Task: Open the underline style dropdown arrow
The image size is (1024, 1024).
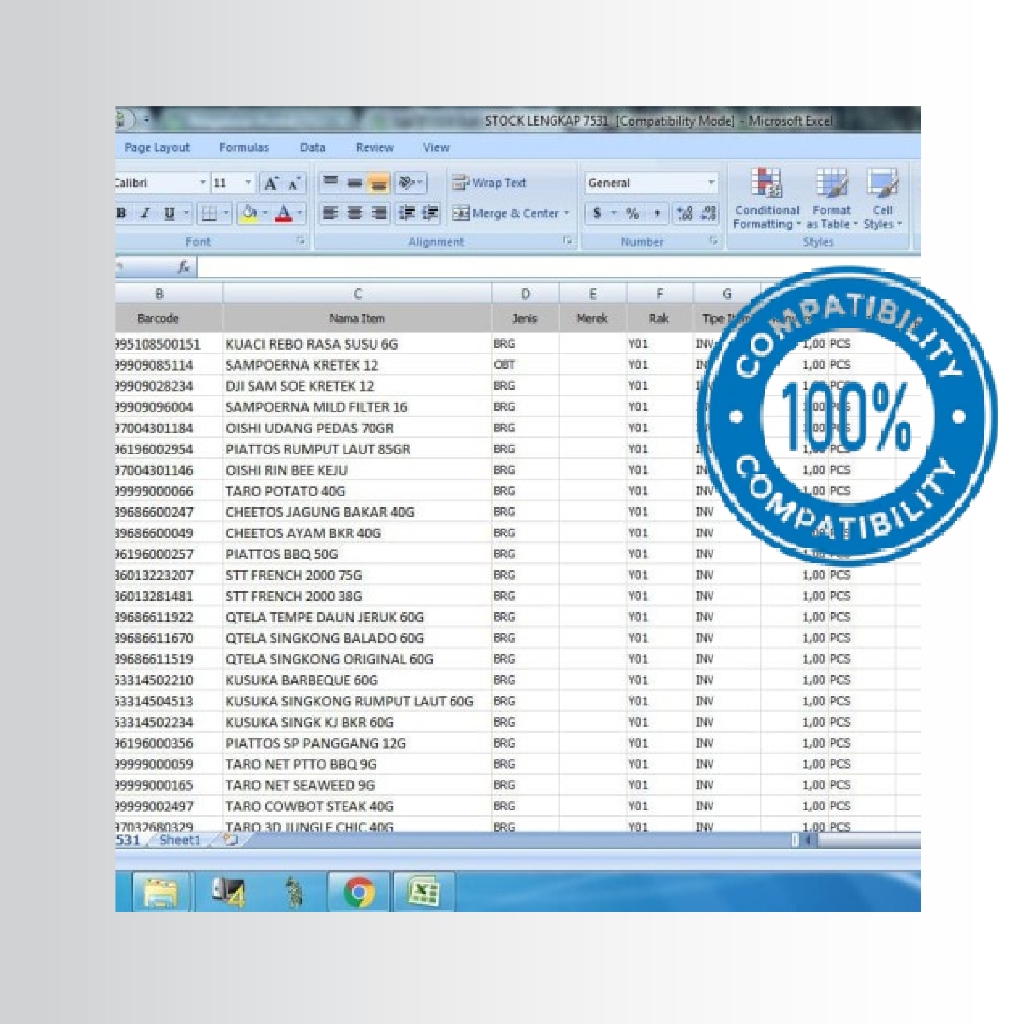Action: tap(186, 213)
